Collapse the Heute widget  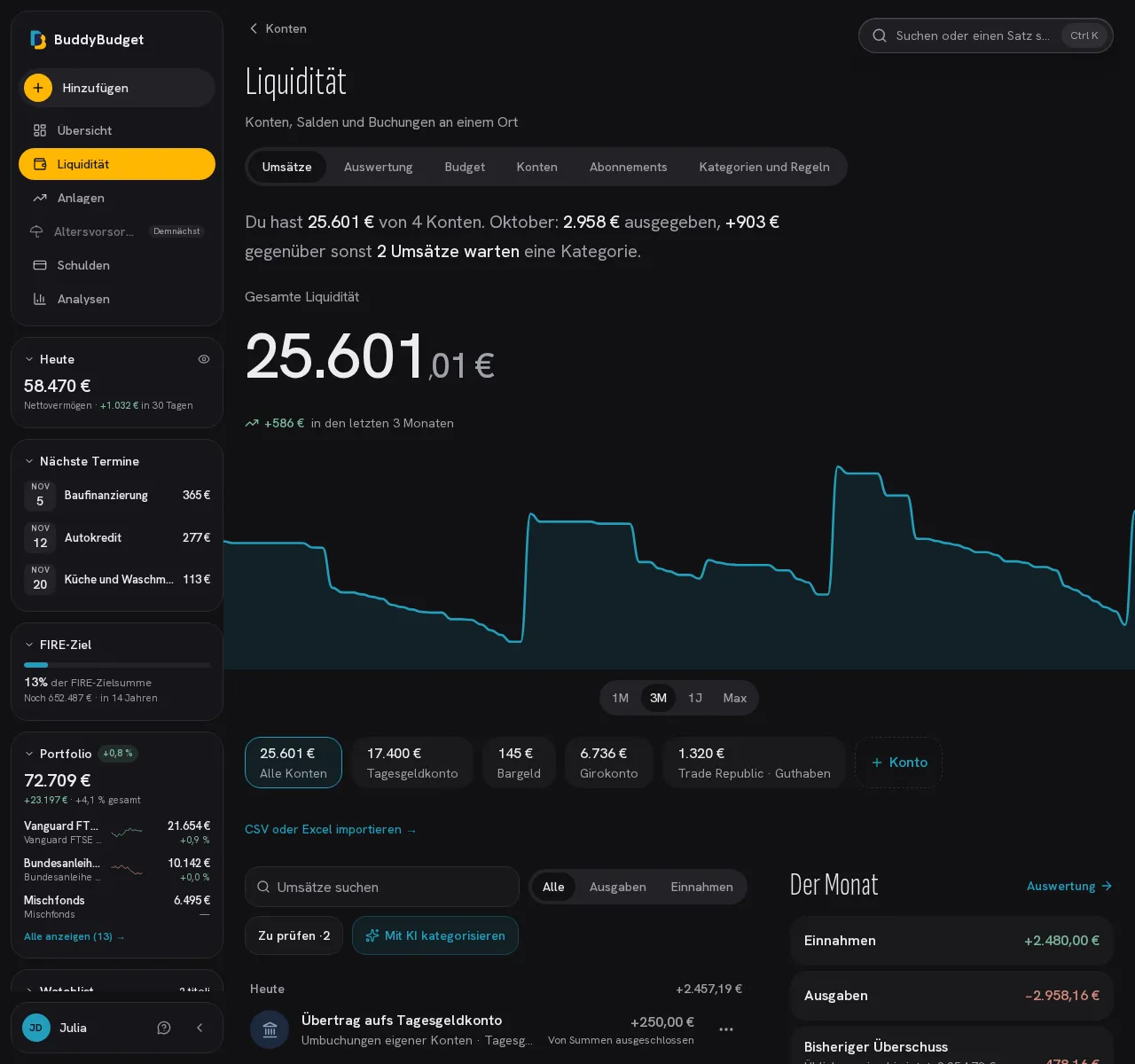pos(29,359)
